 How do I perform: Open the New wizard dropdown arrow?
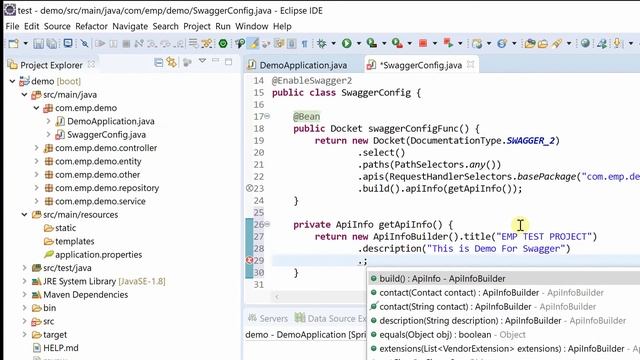(x=25, y=43)
